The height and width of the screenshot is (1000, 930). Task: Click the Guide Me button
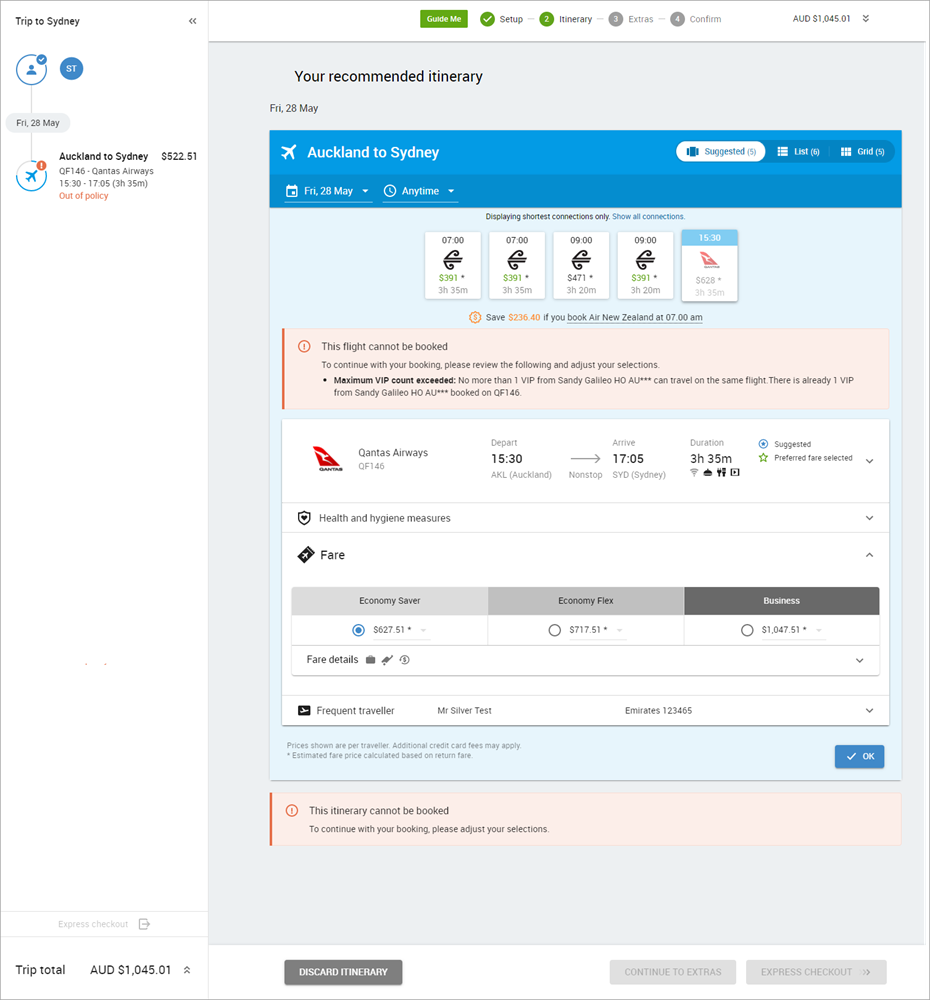click(444, 19)
